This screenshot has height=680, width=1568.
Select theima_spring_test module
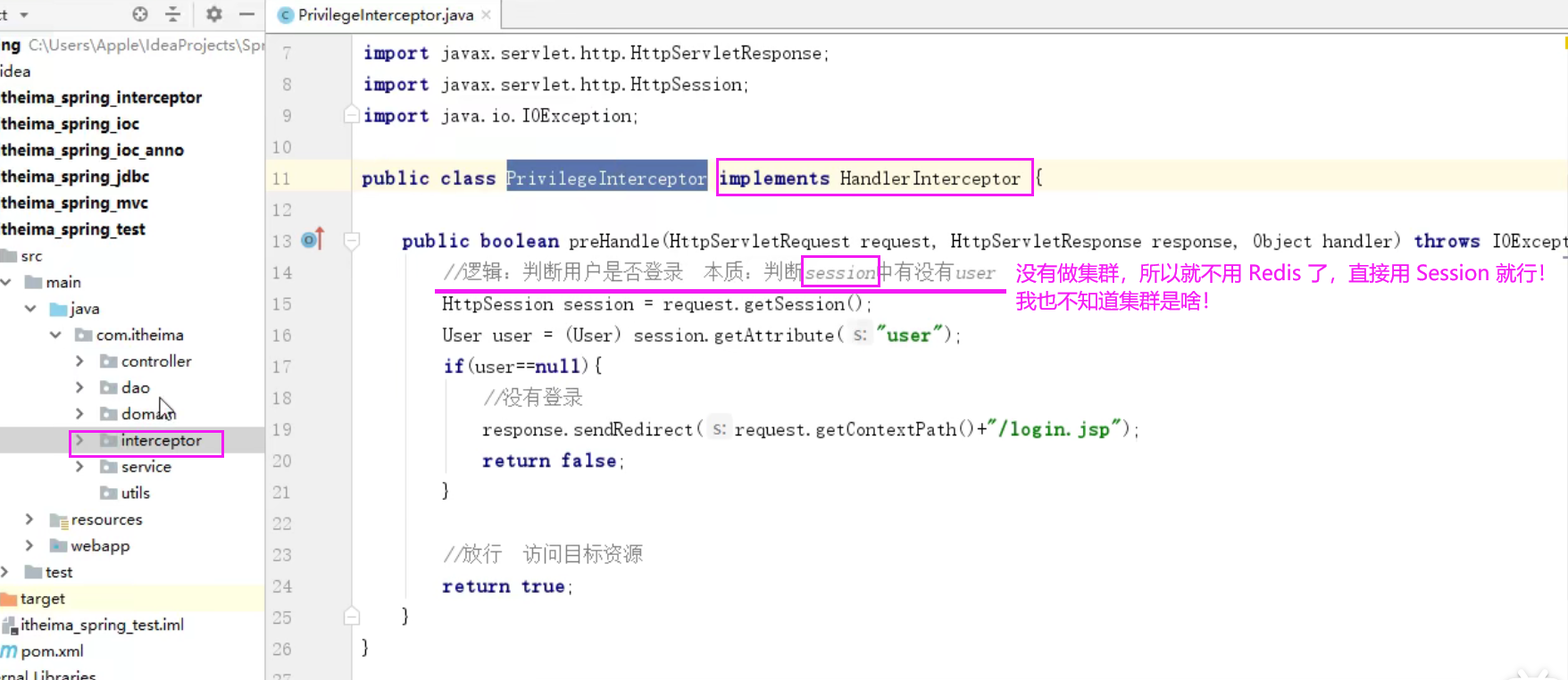[72, 229]
